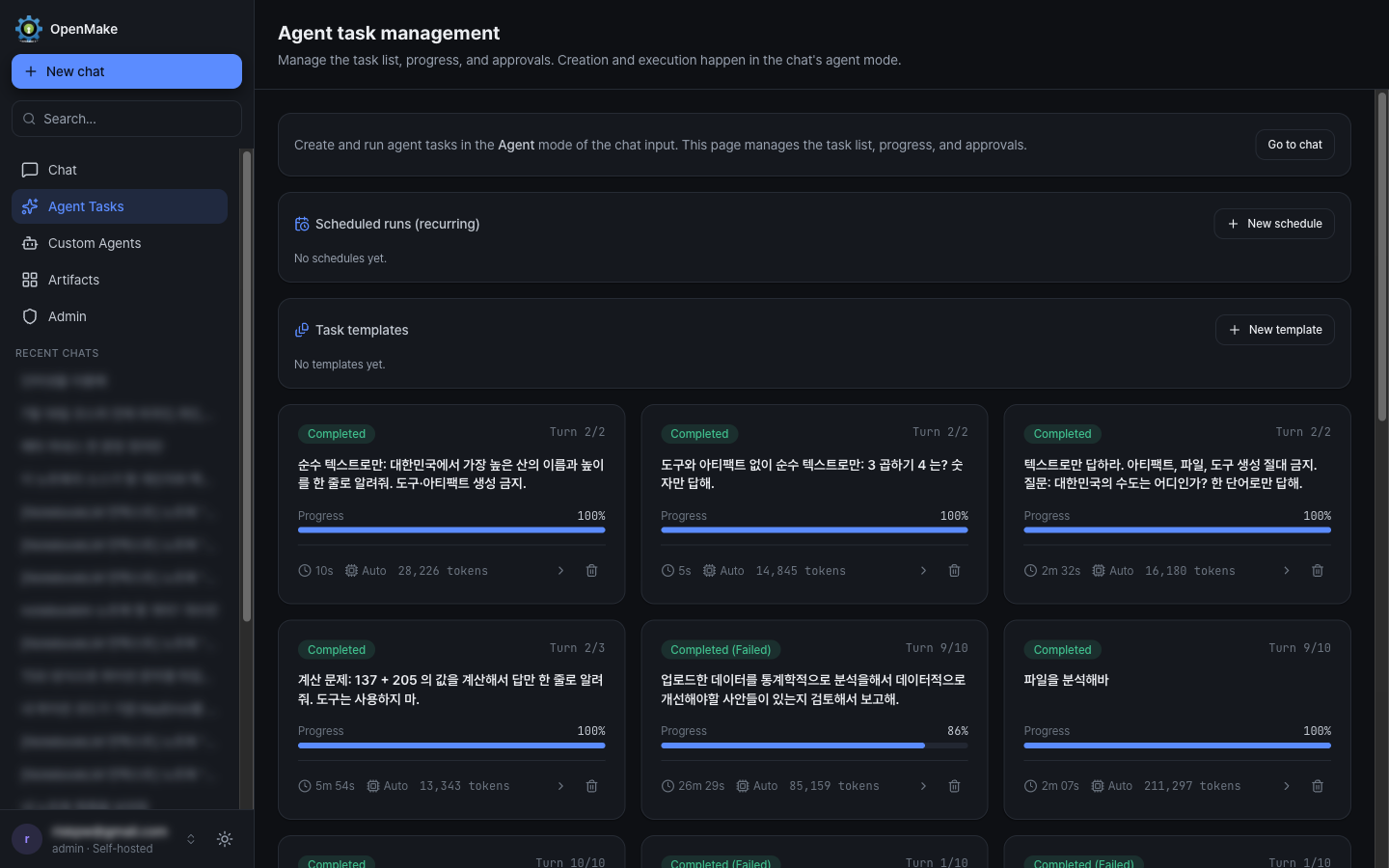Click the Chat speech bubble icon
Viewport: 1389px width, 868px height.
[x=30, y=170]
